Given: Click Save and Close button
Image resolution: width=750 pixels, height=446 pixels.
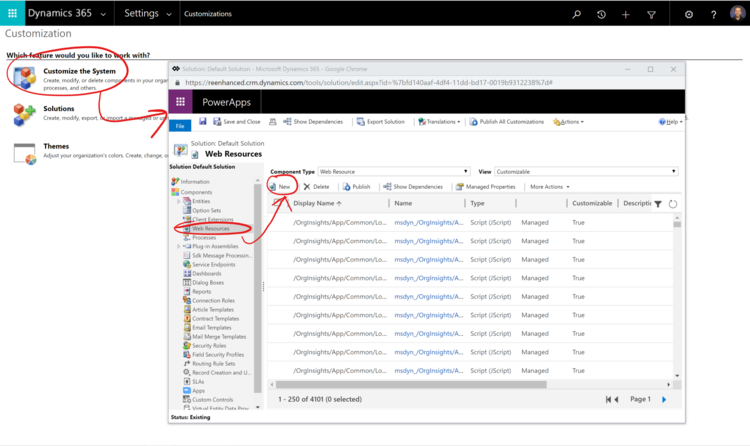Looking at the screenshot, I should pos(237,122).
